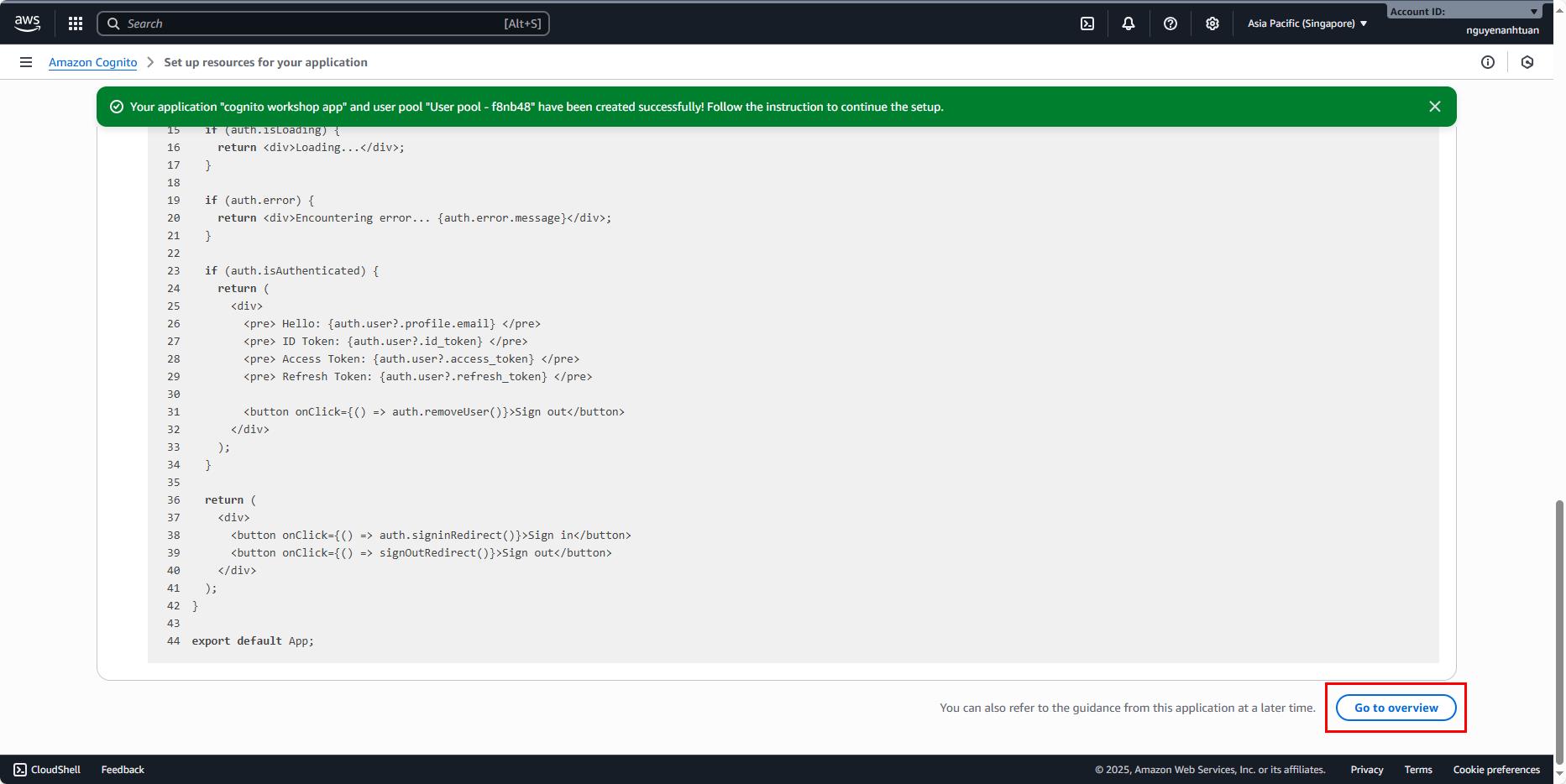Click the AWS logo home icon
Screen dimensions: 1566x784
tap(27, 24)
